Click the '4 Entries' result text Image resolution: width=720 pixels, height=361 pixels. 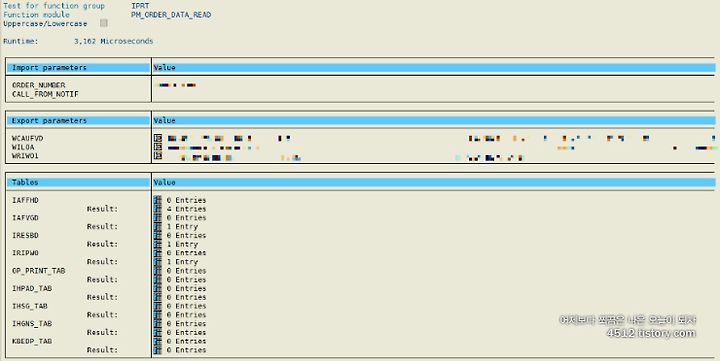186,209
